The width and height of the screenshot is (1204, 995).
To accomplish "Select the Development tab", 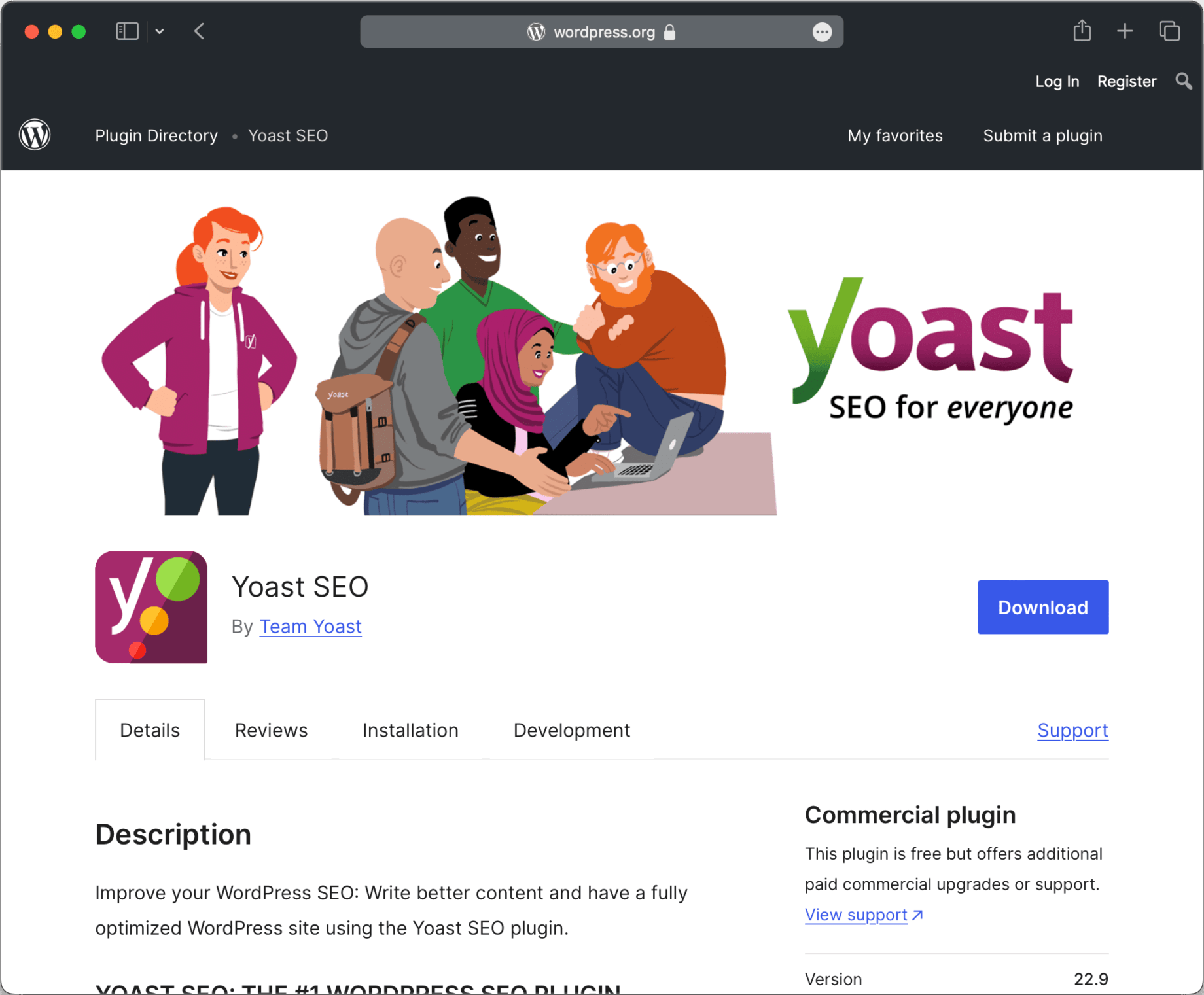I will tap(571, 730).
